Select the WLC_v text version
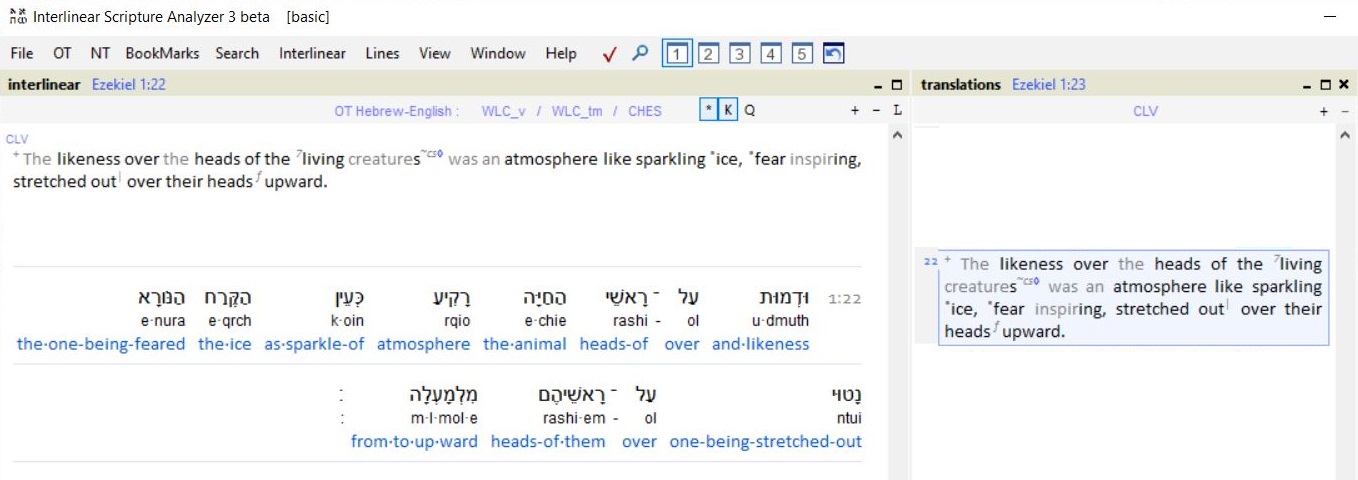This screenshot has height=480, width=1358. pyautogui.click(x=503, y=111)
